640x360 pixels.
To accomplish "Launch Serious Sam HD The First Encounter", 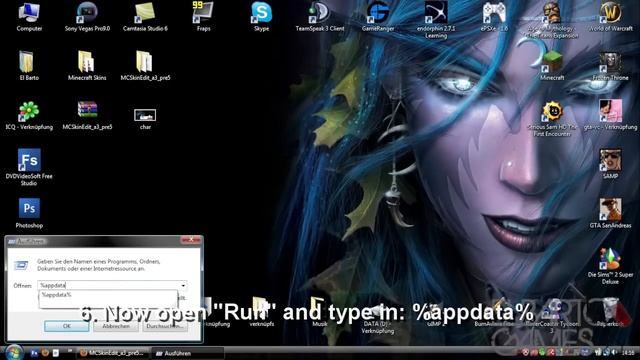I will click(552, 118).
